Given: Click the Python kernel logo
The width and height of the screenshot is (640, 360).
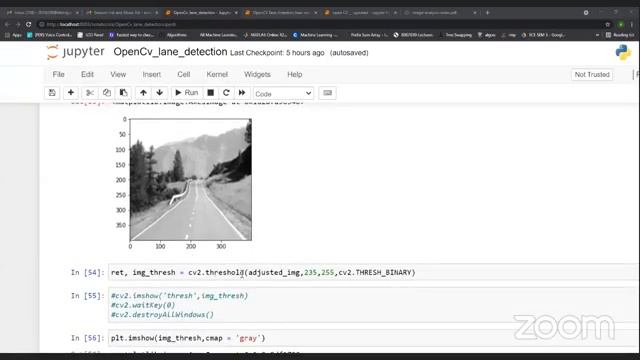Looking at the screenshot, I should [623, 52].
